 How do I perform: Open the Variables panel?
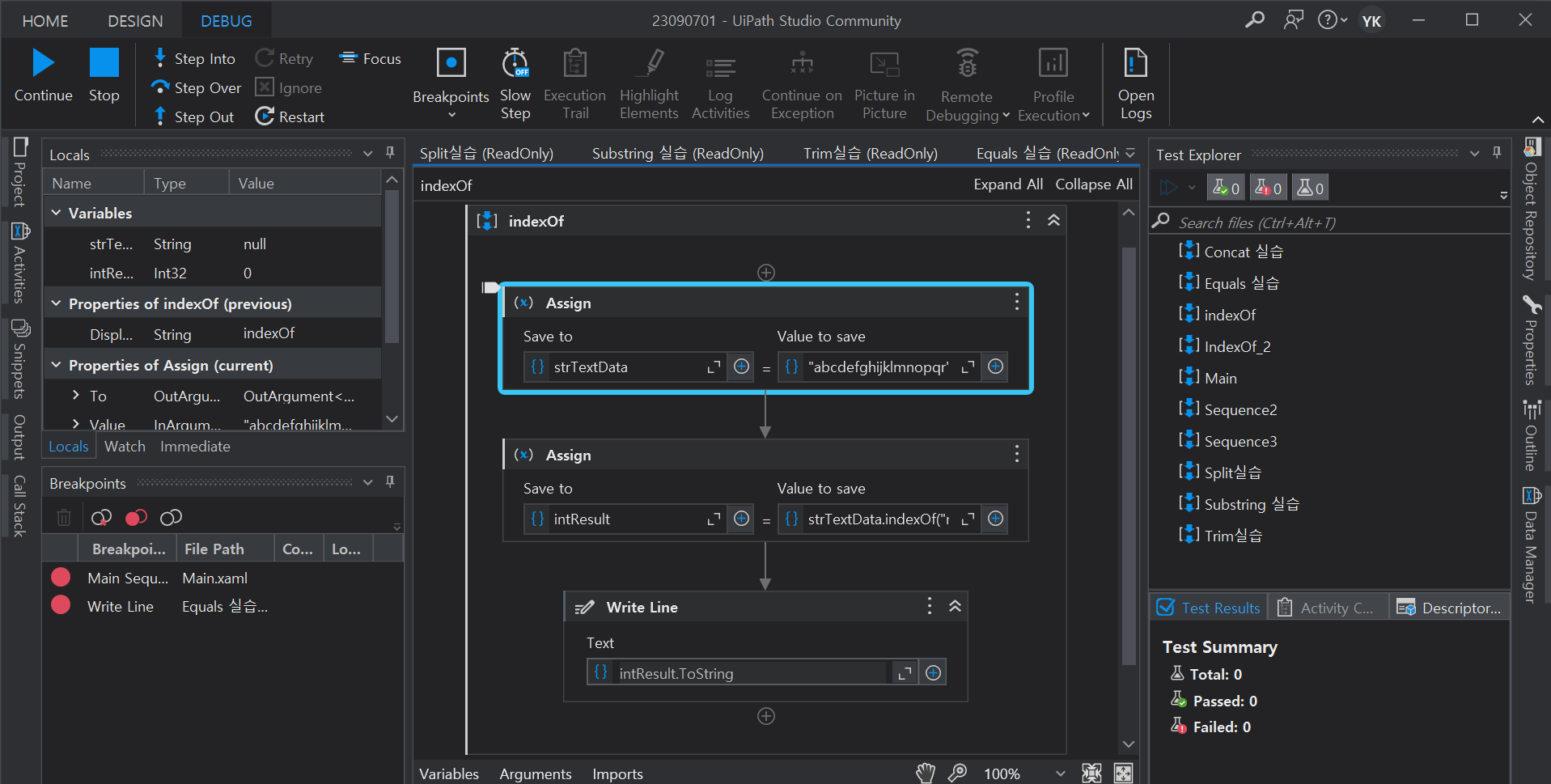(449, 773)
